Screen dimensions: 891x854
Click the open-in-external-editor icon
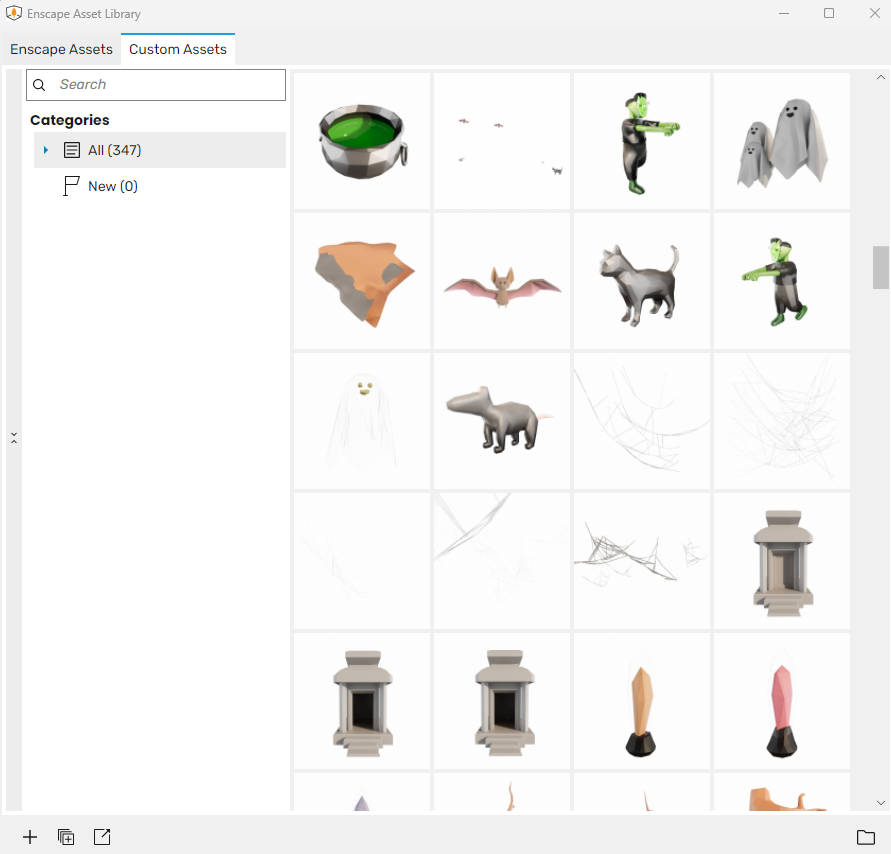pos(102,837)
